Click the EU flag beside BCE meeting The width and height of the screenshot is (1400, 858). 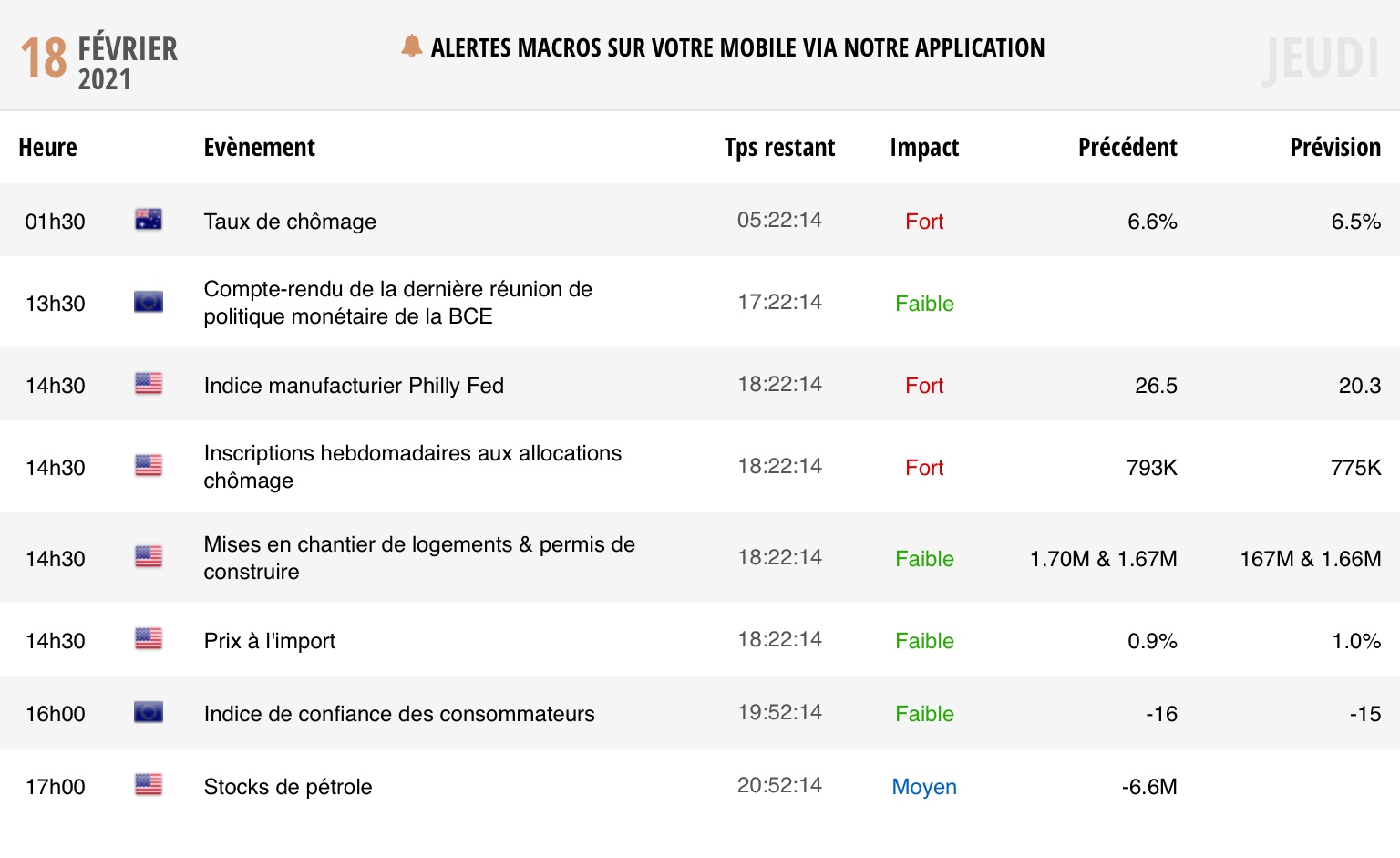pyautogui.click(x=149, y=303)
